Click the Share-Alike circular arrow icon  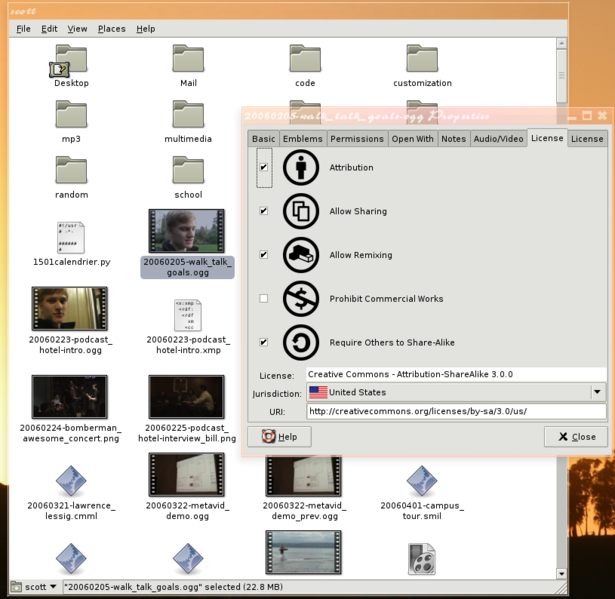(x=301, y=342)
